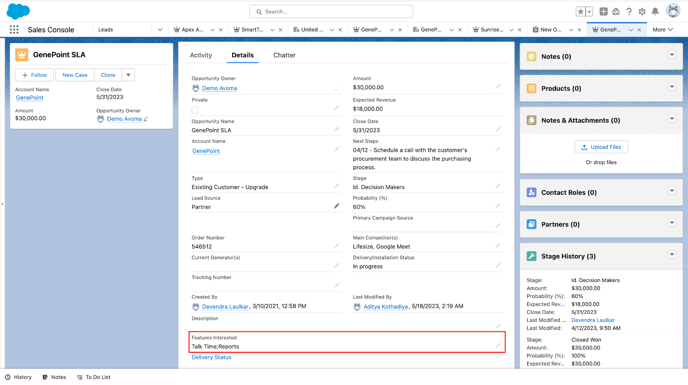This screenshot has height=385, width=688.
Task: Open Aditya Kothadiya Last Modified link
Action: [x=386, y=306]
